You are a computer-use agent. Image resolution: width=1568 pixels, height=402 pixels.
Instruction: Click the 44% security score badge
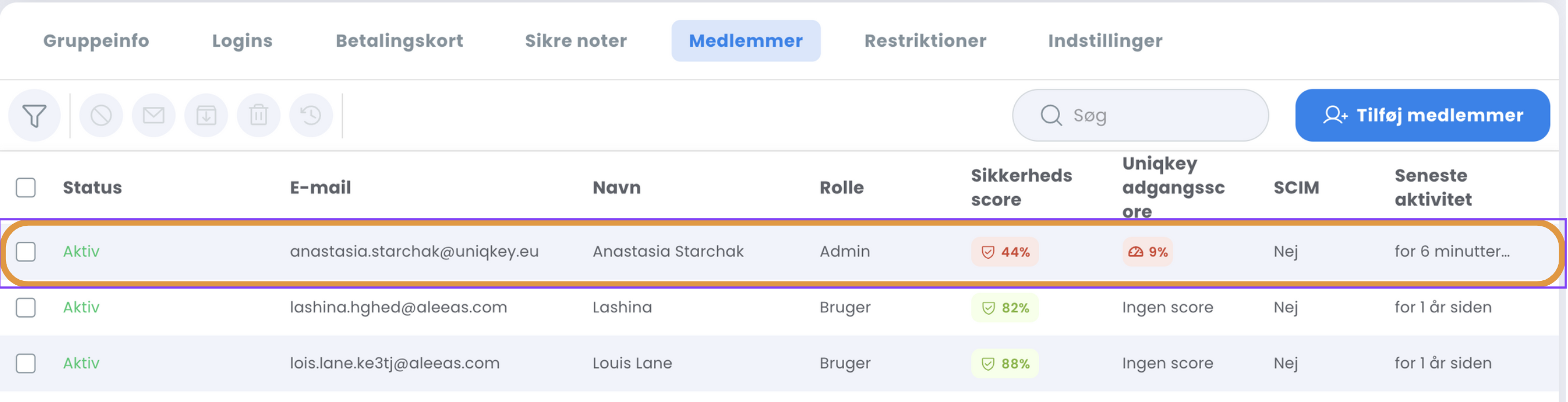1005,252
